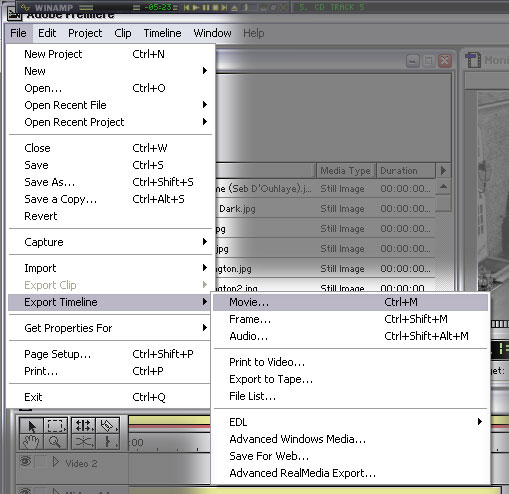Click the yellow work area bar
The width and height of the screenshot is (509, 494).
[169, 420]
